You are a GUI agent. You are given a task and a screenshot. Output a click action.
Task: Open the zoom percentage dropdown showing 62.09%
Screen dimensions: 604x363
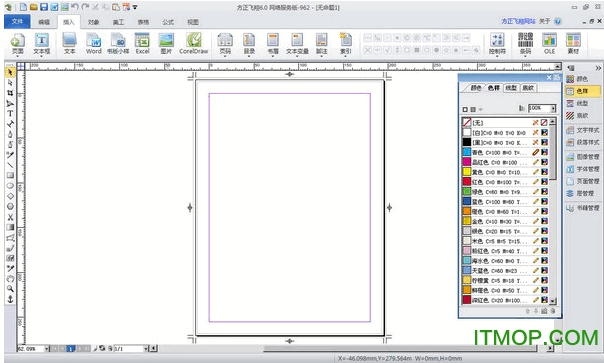pos(47,349)
